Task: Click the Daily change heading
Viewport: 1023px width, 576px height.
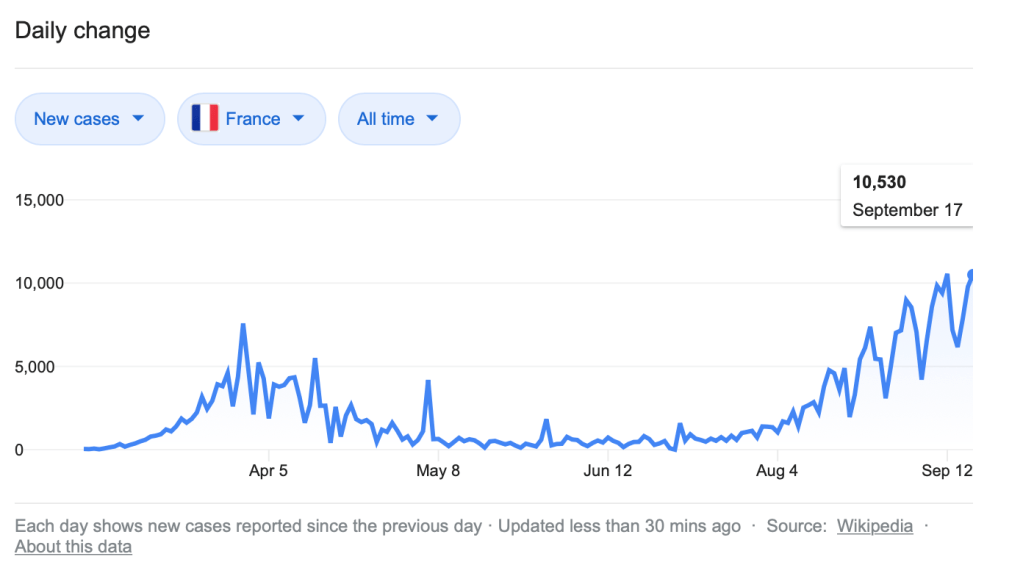Action: tap(82, 30)
